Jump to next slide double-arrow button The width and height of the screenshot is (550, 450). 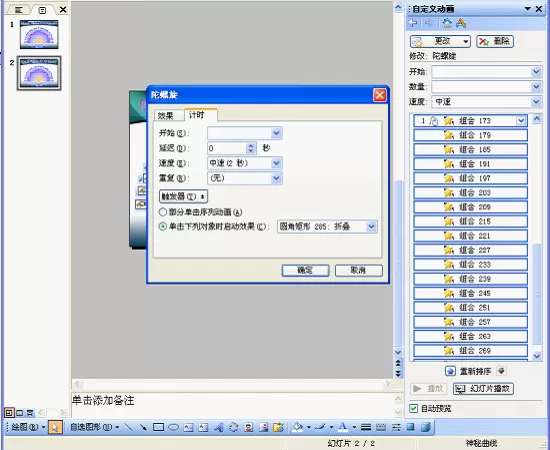click(x=398, y=374)
